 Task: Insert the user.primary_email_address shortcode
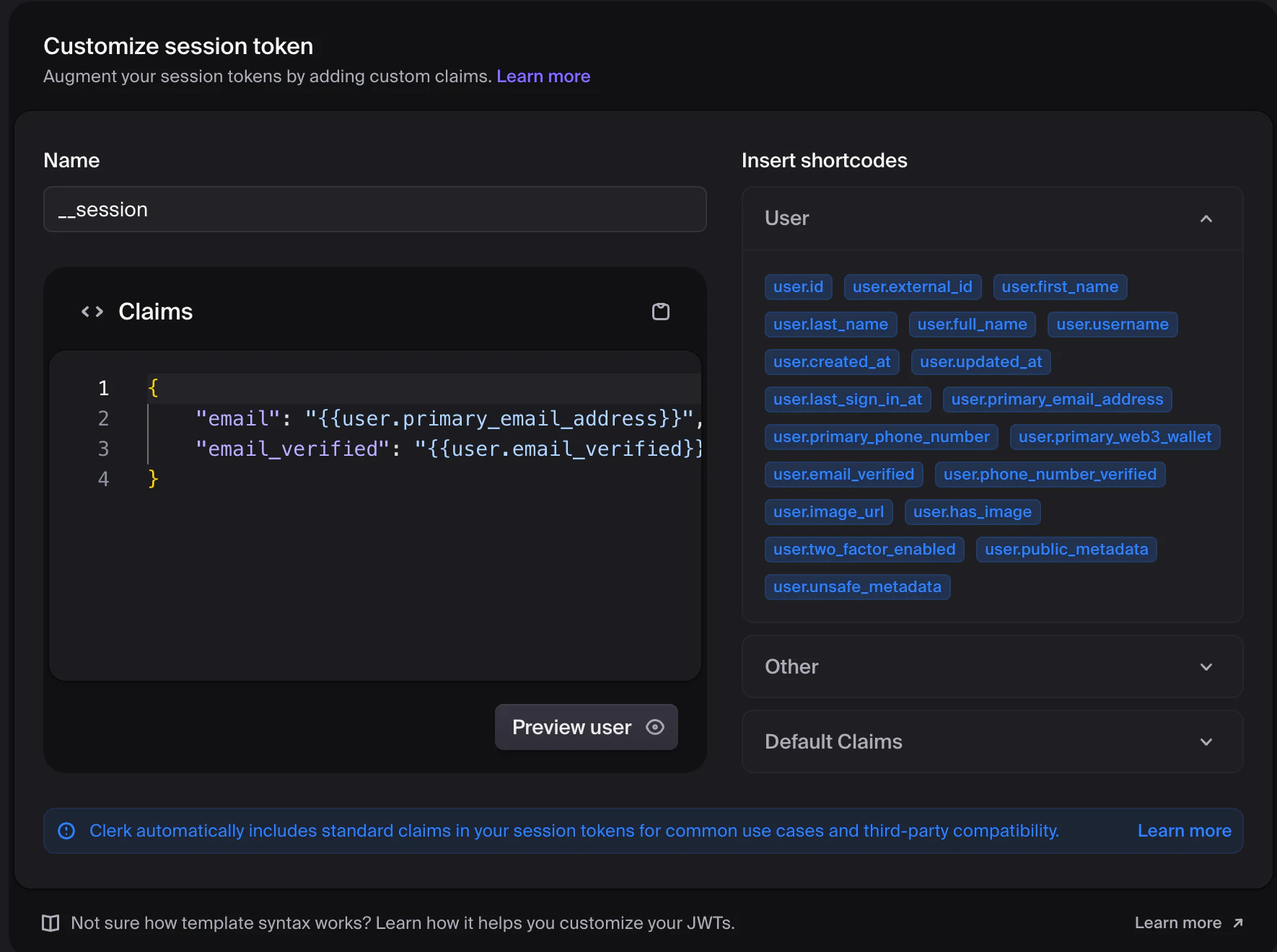click(x=1057, y=400)
